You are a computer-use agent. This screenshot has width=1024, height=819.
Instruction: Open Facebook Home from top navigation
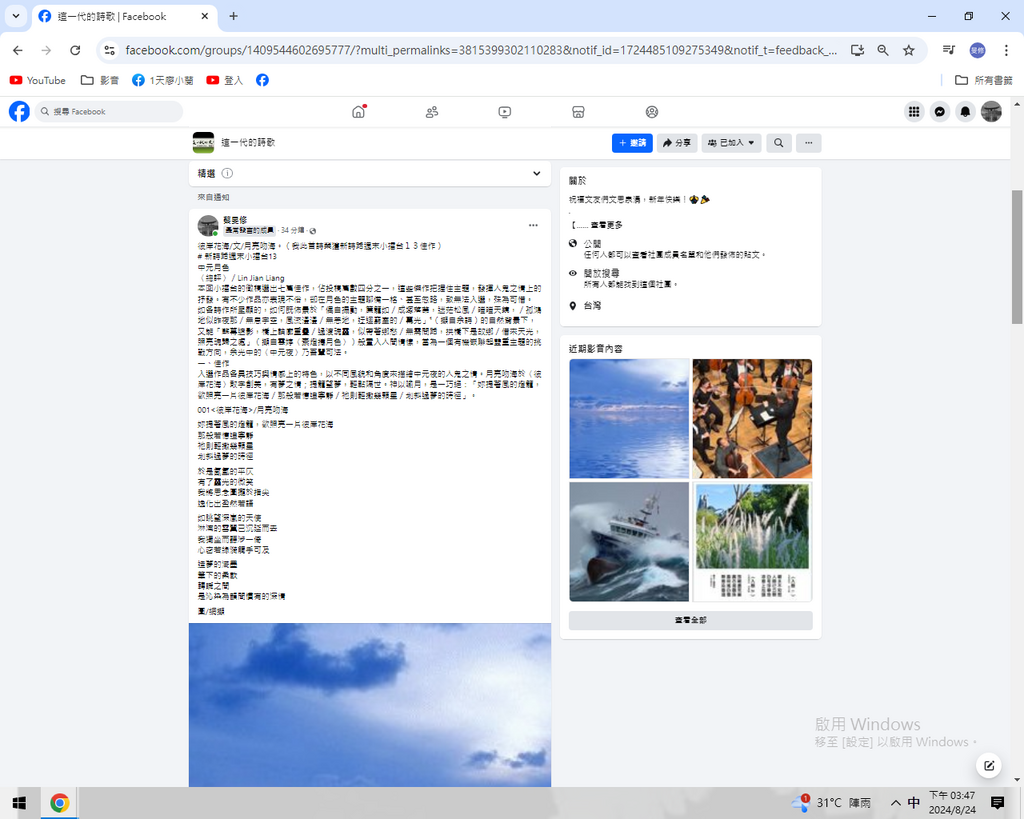click(358, 112)
